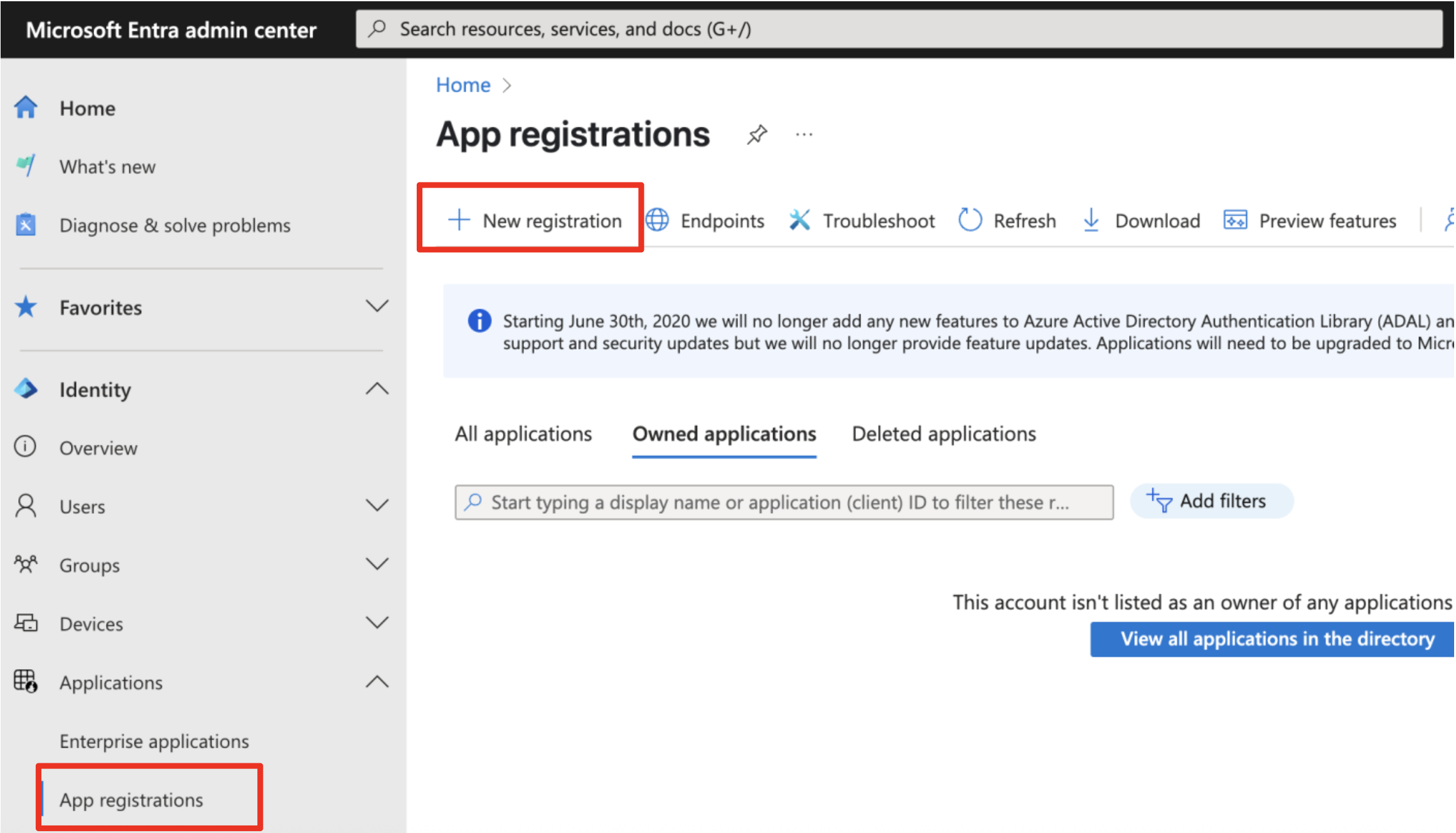The width and height of the screenshot is (1456, 833).
Task: Switch to the All applications tab
Action: [x=523, y=434]
